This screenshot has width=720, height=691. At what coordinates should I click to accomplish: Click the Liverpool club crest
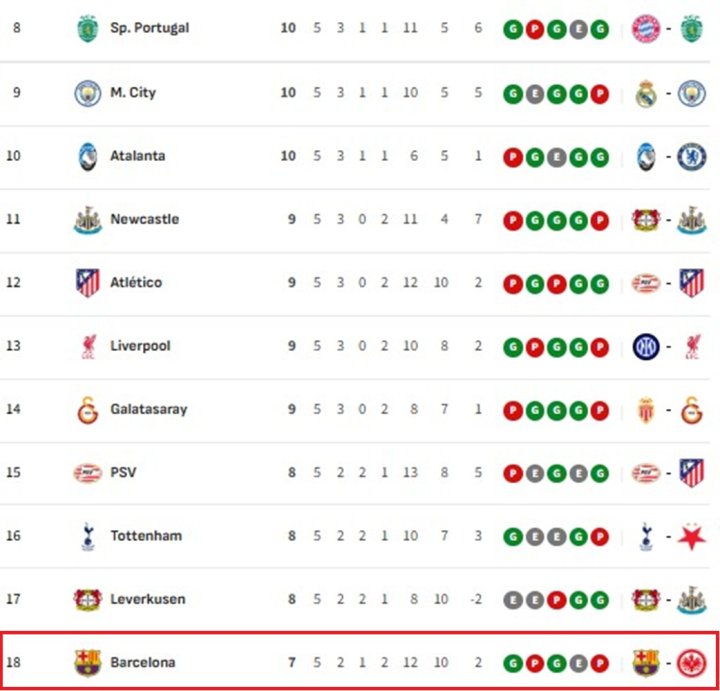pyautogui.click(x=88, y=347)
